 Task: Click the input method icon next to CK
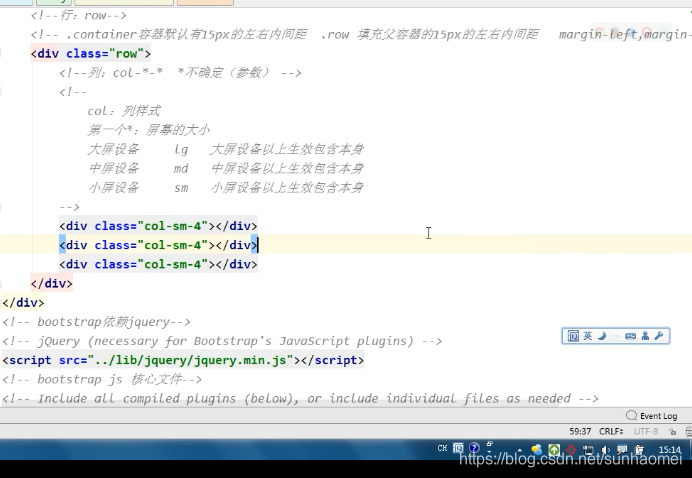click(x=458, y=448)
